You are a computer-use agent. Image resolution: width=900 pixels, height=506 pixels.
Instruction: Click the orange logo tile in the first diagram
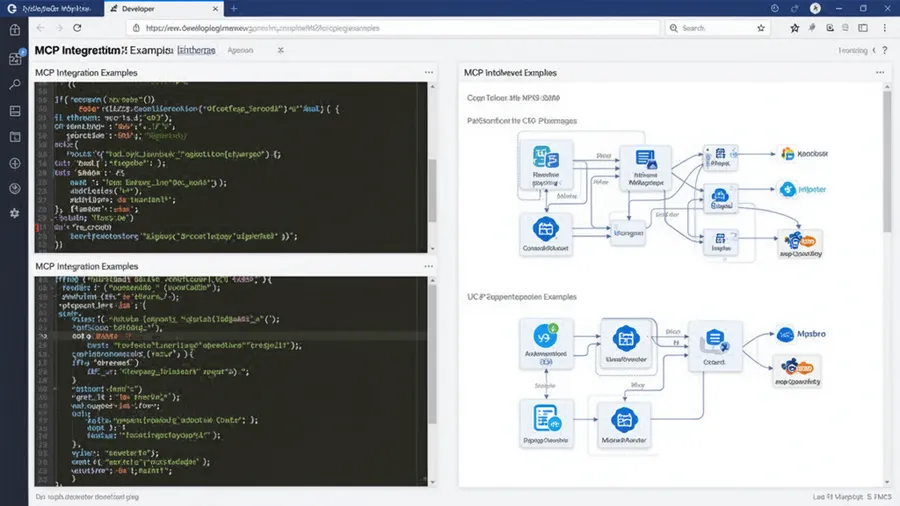[800, 244]
